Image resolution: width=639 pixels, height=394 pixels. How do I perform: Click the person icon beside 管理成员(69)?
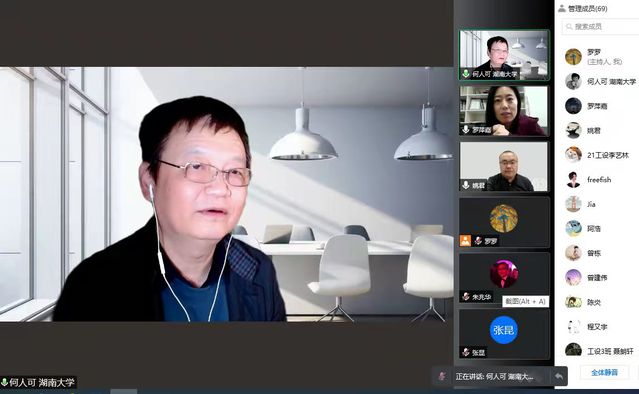(562, 9)
